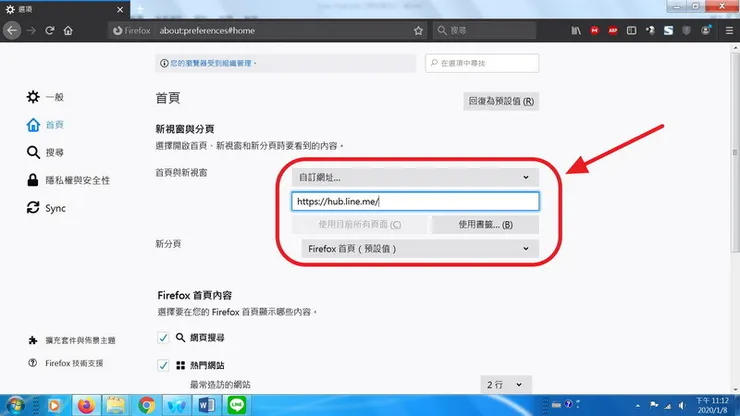Click the 最常造訪的網站 label

click(220, 385)
